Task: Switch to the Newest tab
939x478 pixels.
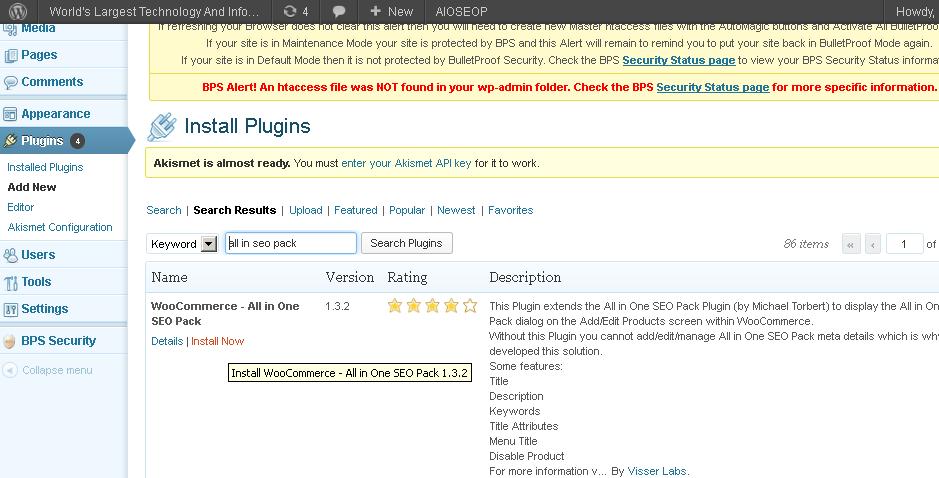Action: (x=456, y=210)
